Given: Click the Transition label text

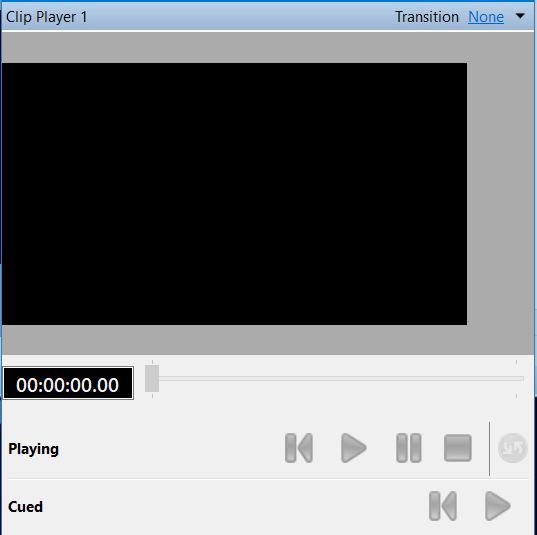Looking at the screenshot, I should 427,17.
